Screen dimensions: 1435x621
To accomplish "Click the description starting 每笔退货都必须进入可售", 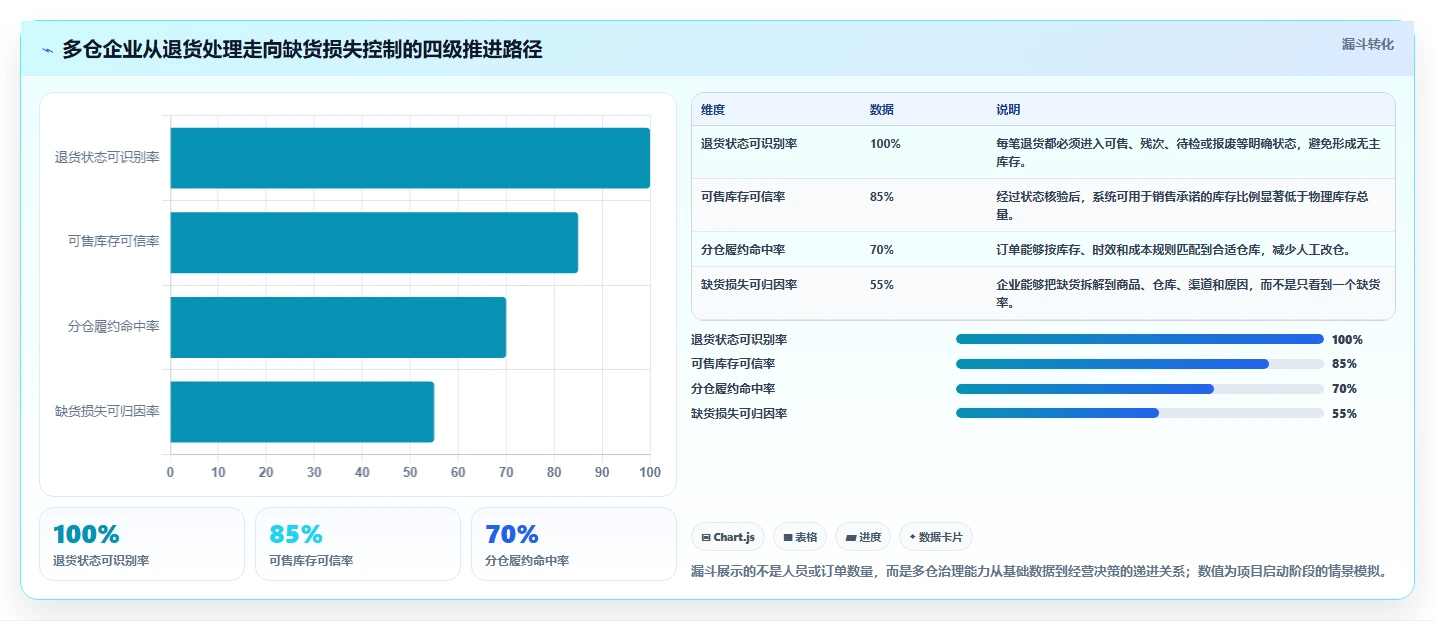I will click(1188, 153).
